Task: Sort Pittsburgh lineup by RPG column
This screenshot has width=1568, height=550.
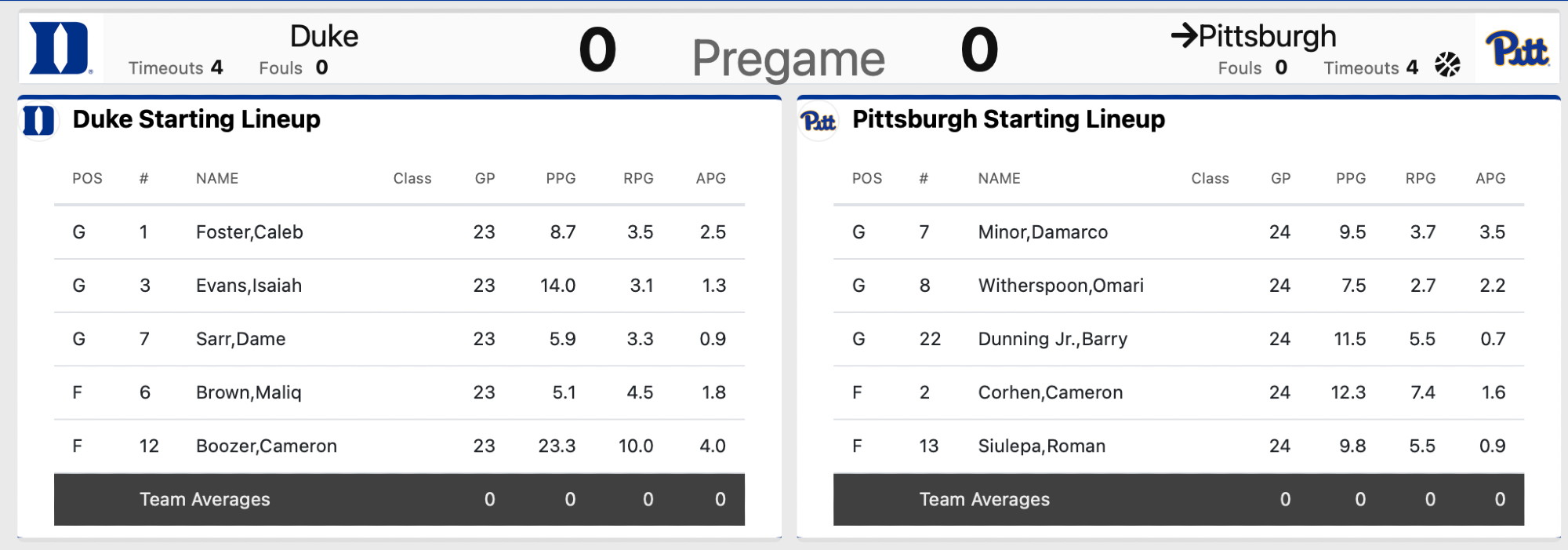Action: (1420, 179)
